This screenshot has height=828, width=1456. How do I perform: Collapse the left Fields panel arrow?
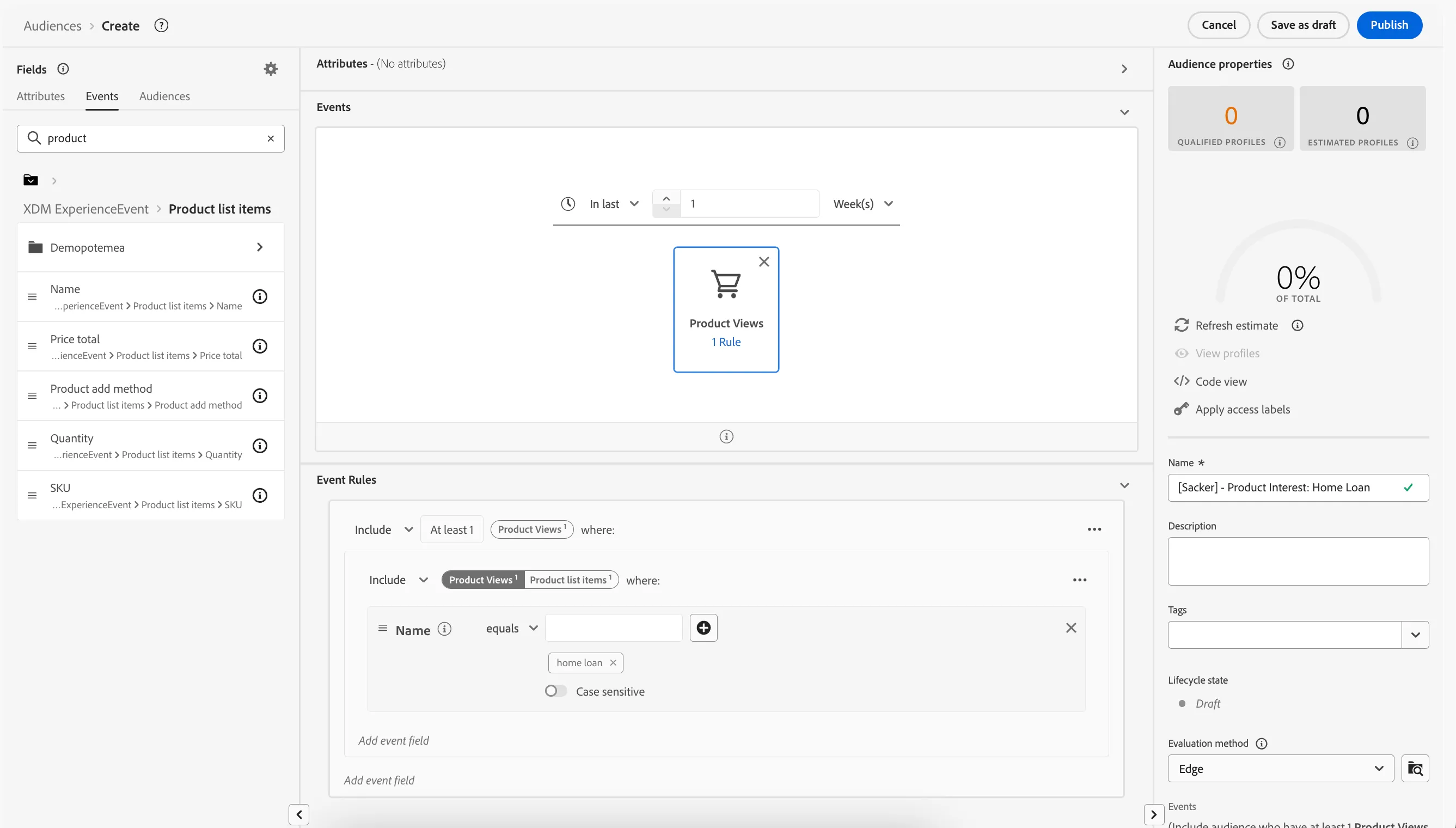click(x=299, y=814)
